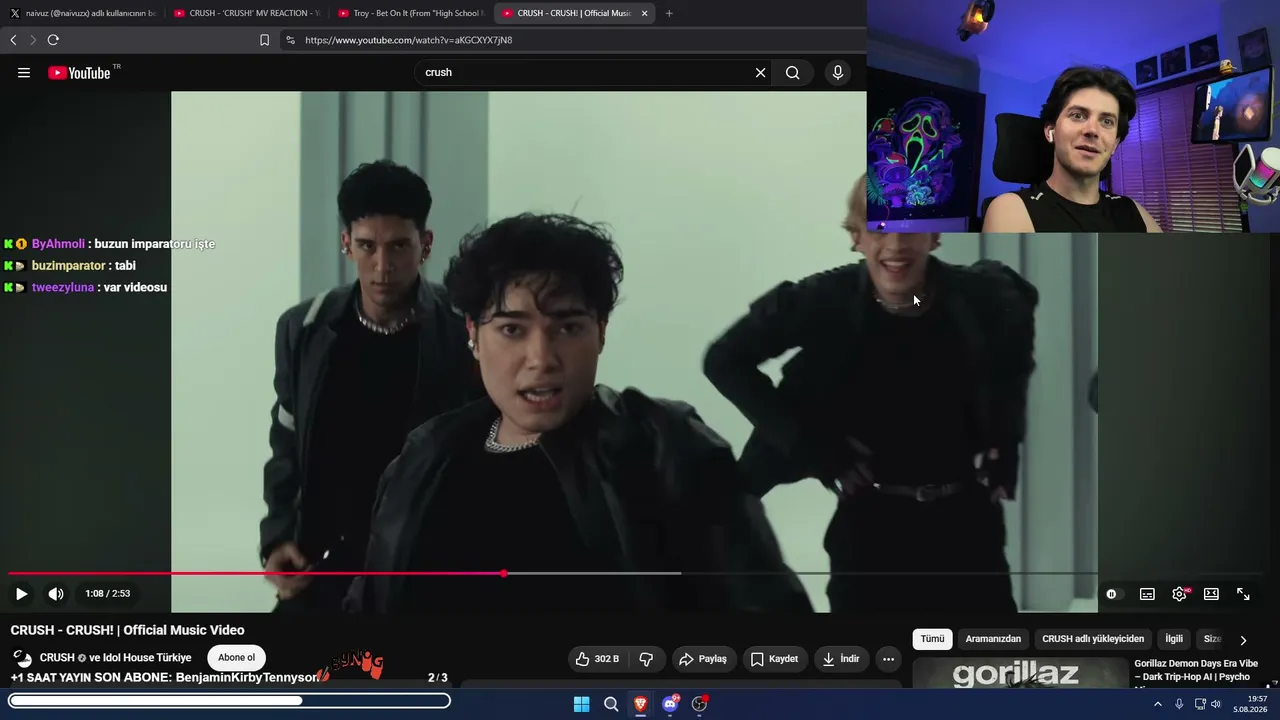Open network settings from the tray
The image size is (1280, 720).
pos(1200,704)
